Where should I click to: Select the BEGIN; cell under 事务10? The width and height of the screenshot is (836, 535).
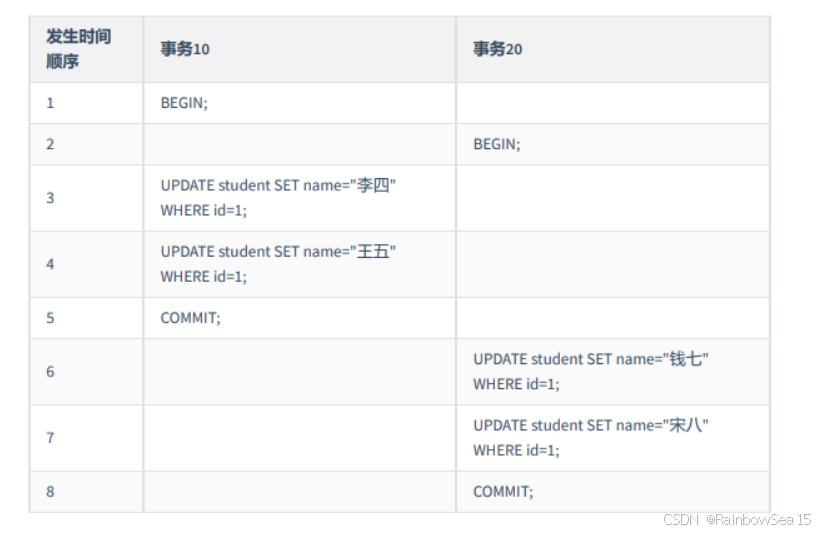[184, 103]
